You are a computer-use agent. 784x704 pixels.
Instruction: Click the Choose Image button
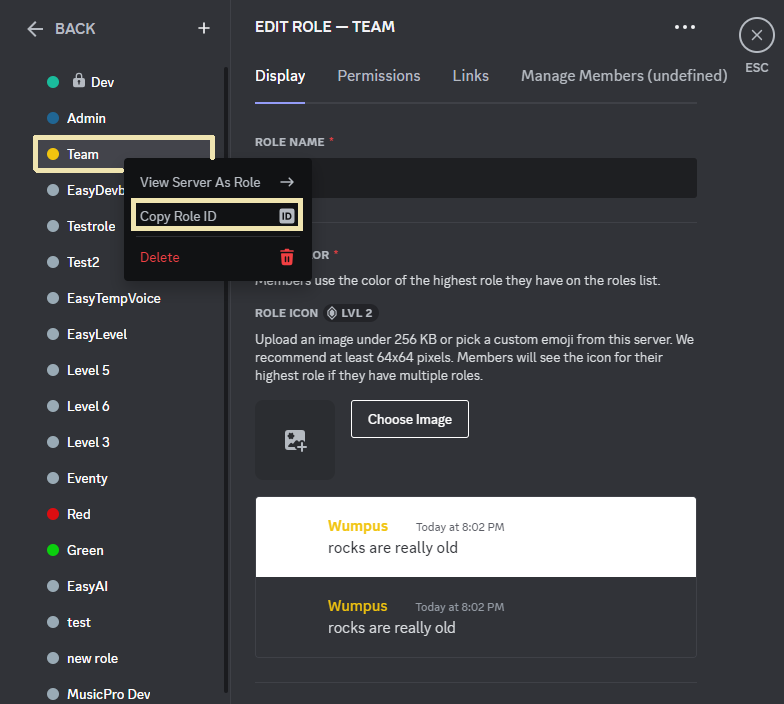pos(410,419)
